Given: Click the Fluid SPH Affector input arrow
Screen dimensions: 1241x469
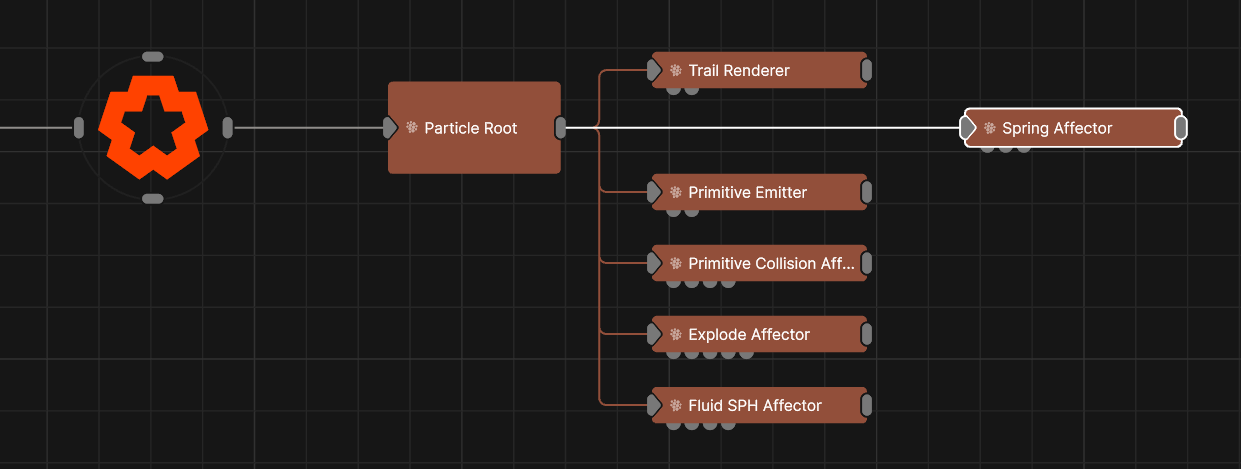Looking at the screenshot, I should click(654, 406).
